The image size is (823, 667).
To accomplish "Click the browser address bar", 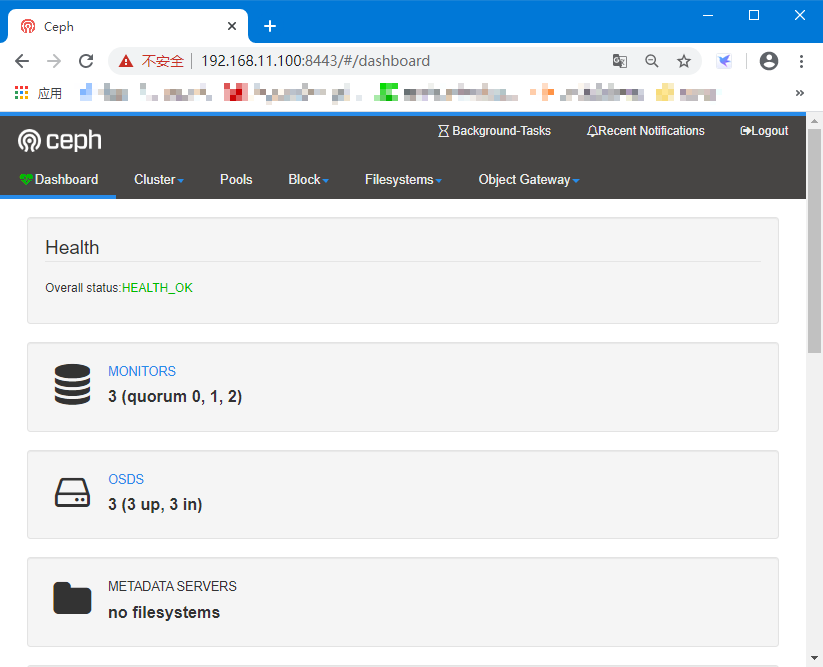I will 400,61.
